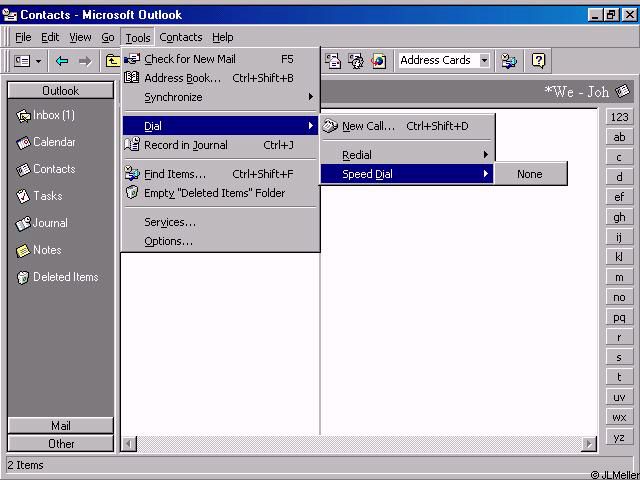This screenshot has height=480, width=640.
Task: Click the Outlook group button
Action: 60,91
